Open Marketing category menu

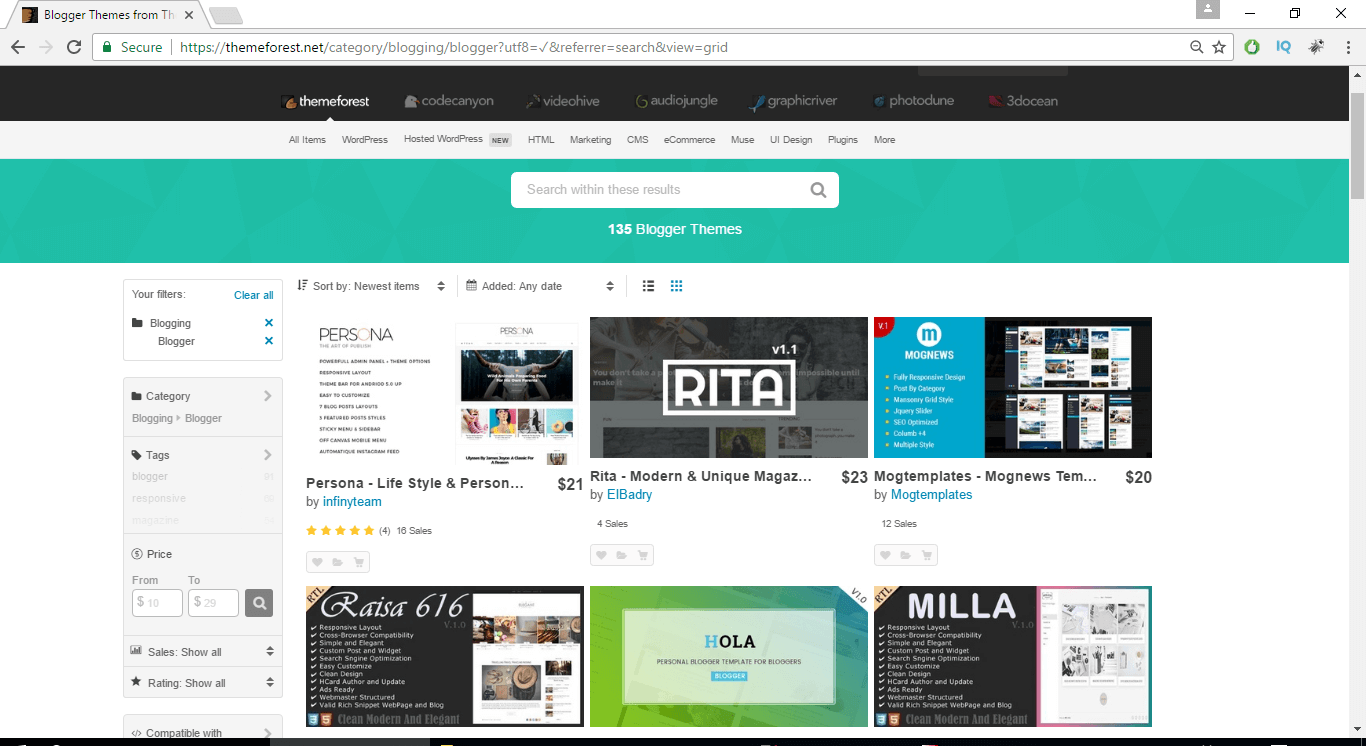tap(590, 140)
